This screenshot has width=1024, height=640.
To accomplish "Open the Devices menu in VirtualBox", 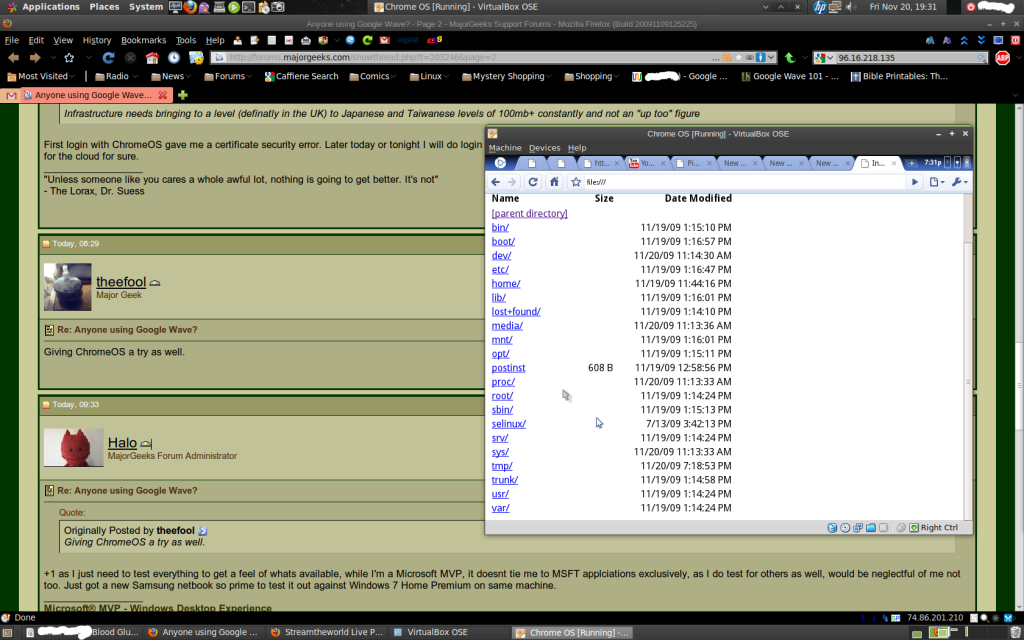I will click(545, 148).
